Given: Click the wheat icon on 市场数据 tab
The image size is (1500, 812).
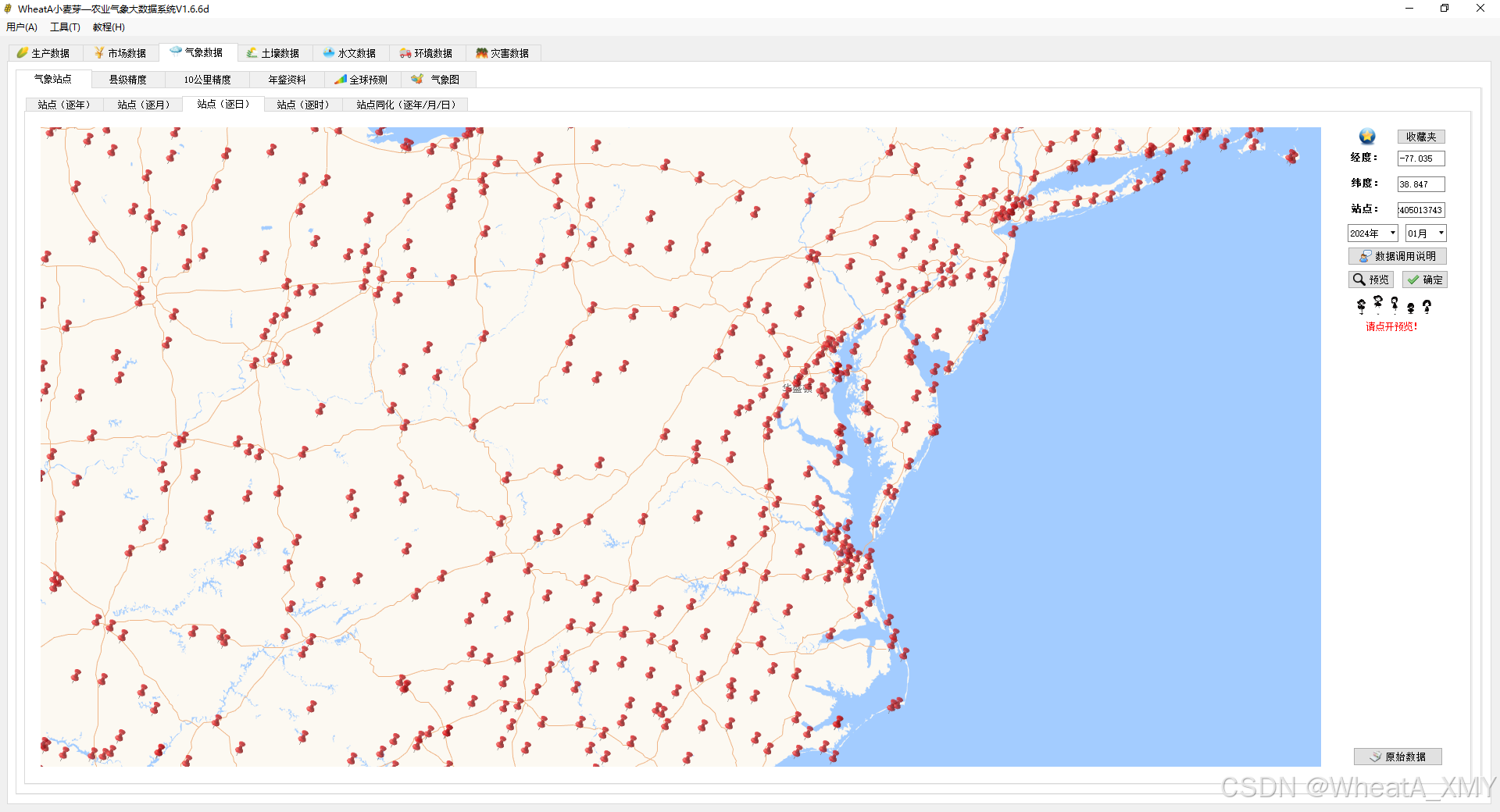Looking at the screenshot, I should click(x=99, y=52).
